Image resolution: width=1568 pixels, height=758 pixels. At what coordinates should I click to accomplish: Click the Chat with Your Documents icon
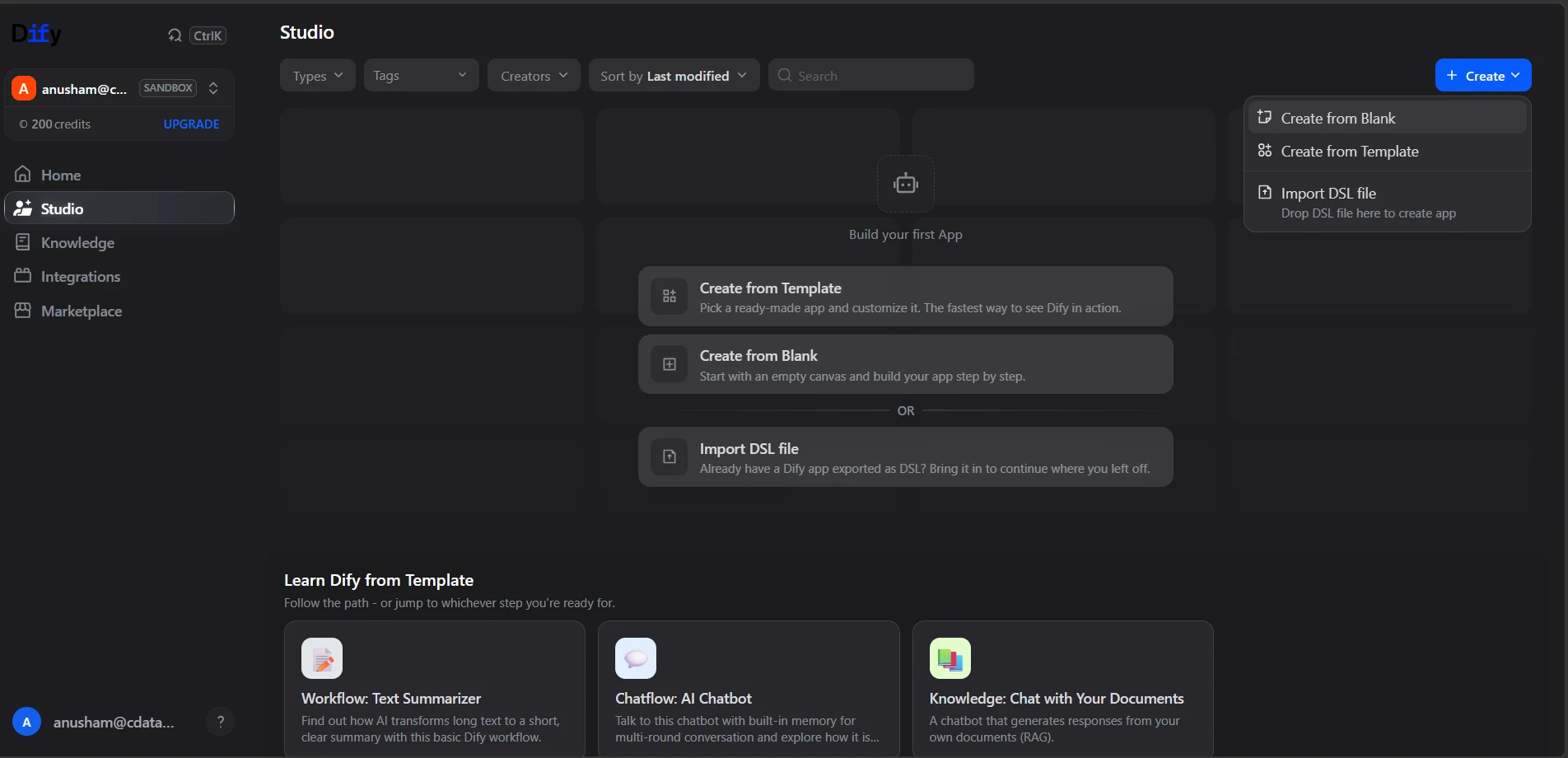point(950,658)
